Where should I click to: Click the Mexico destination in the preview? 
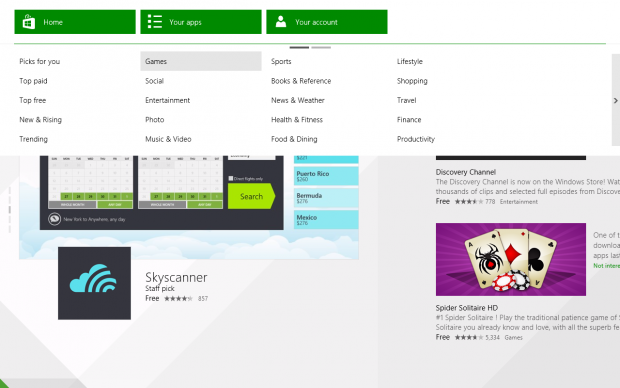point(326,220)
